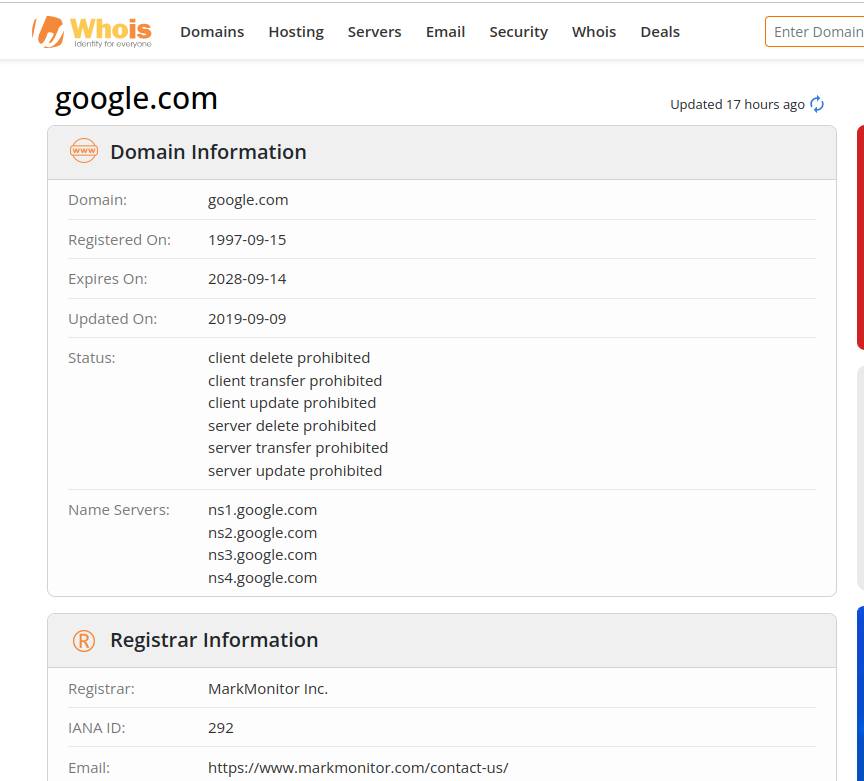Click the Whois logo icon

91,31
